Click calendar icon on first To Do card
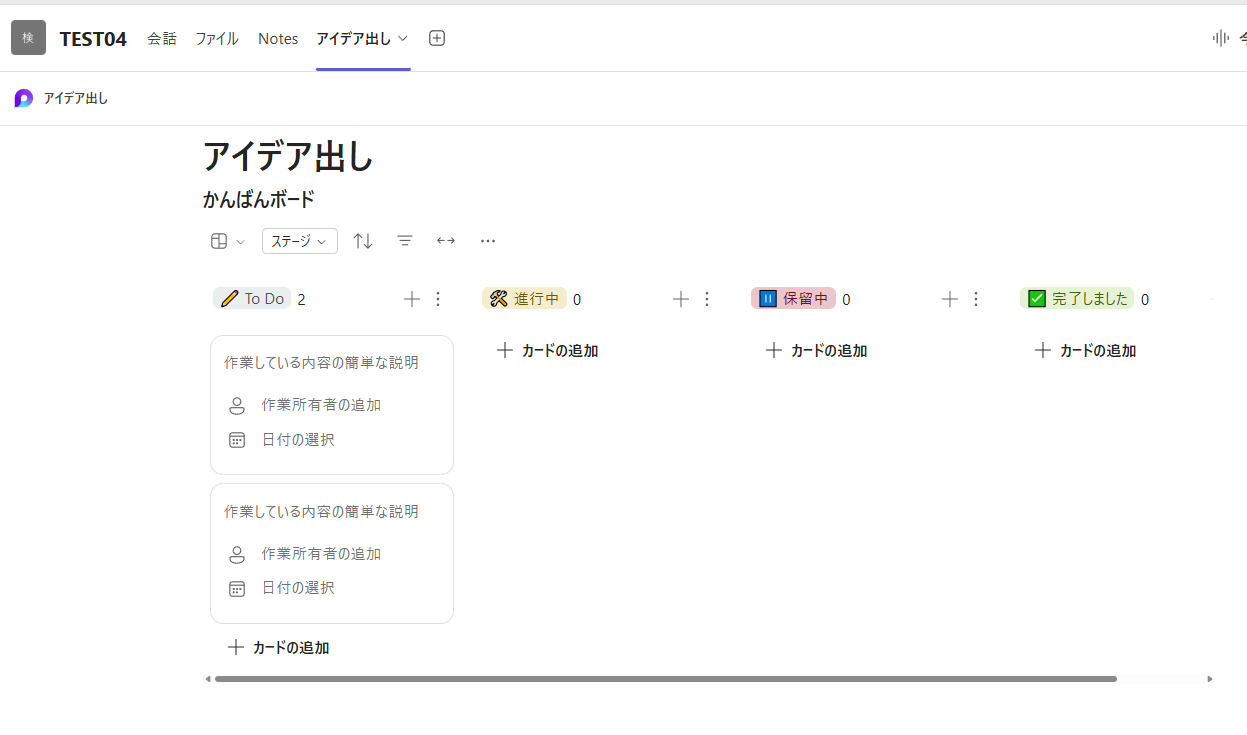Screen dimensions: 1247x735 click(x=237, y=440)
